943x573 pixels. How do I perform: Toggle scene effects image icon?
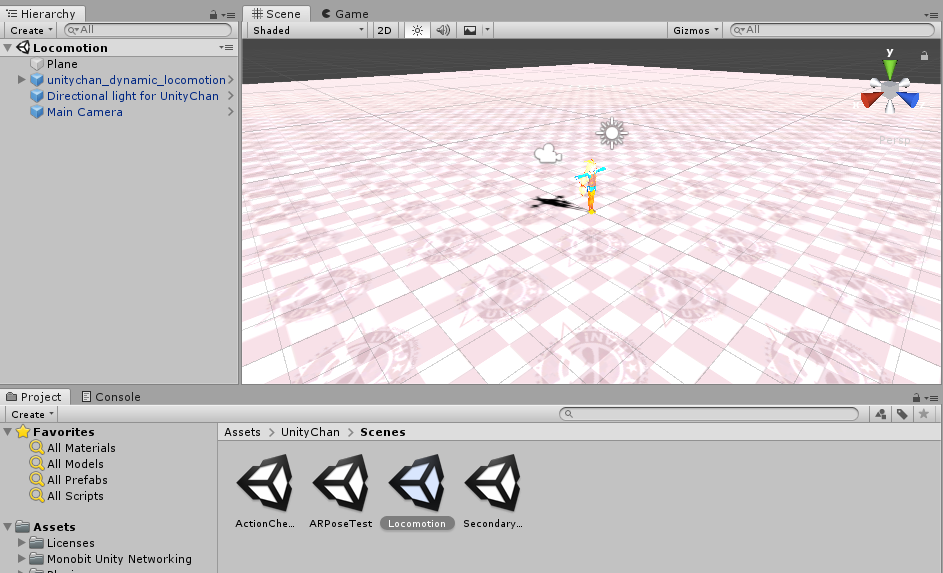pyautogui.click(x=470, y=30)
